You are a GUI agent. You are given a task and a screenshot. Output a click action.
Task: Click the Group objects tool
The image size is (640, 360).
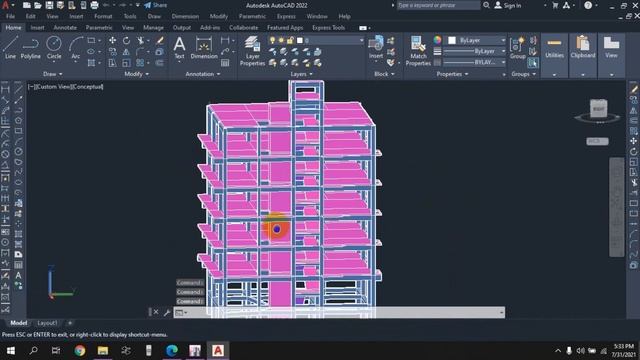click(x=518, y=47)
